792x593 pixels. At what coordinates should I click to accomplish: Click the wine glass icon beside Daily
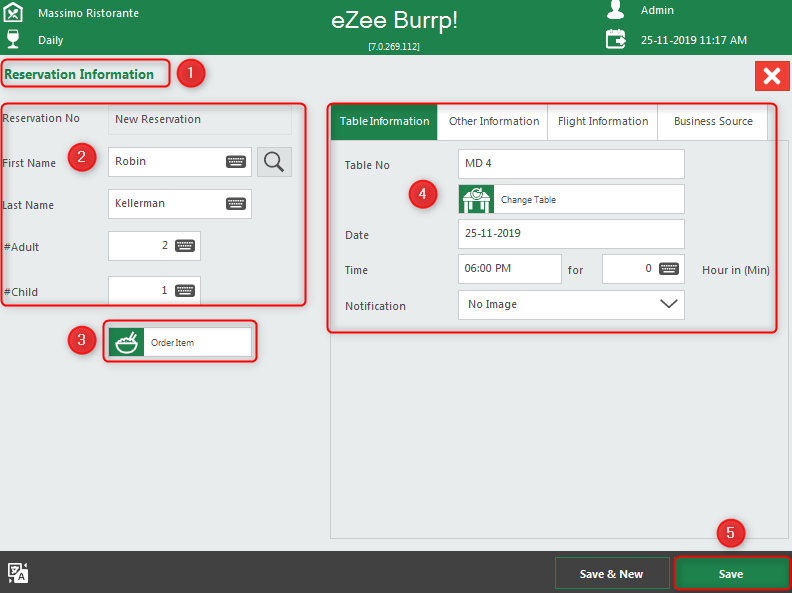click(13, 39)
